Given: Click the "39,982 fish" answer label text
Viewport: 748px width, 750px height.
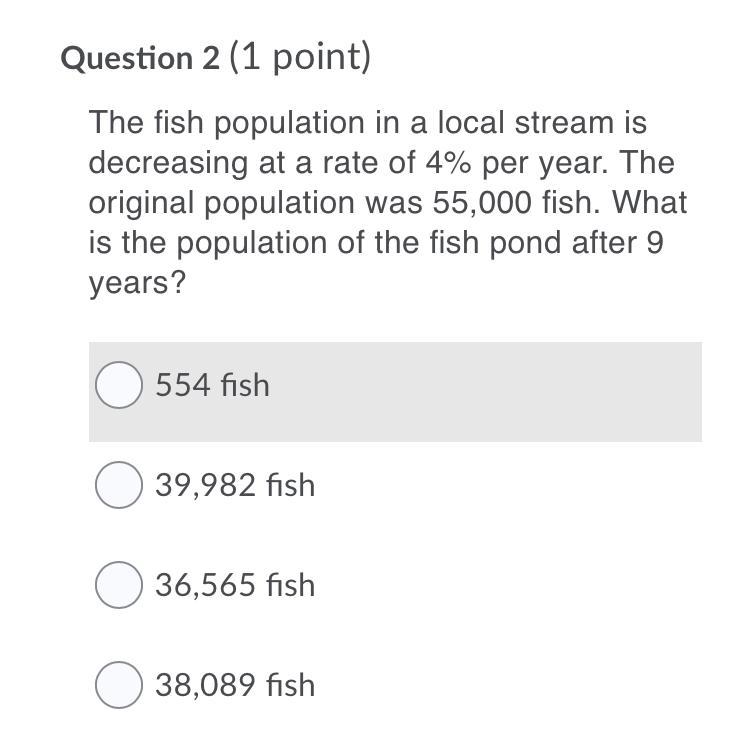Looking at the screenshot, I should click(235, 485).
